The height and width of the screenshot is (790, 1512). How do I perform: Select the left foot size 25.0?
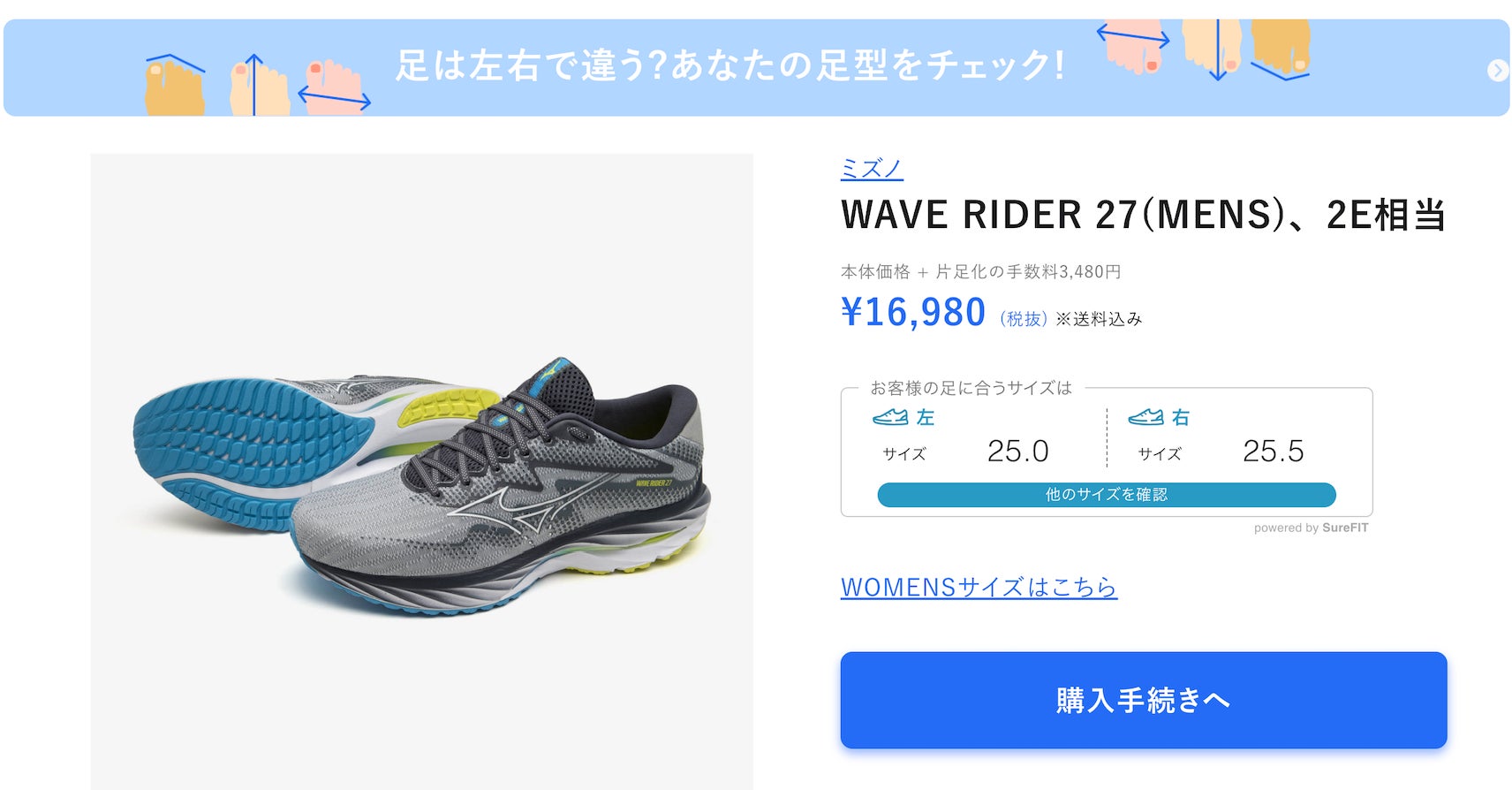pos(1017,452)
